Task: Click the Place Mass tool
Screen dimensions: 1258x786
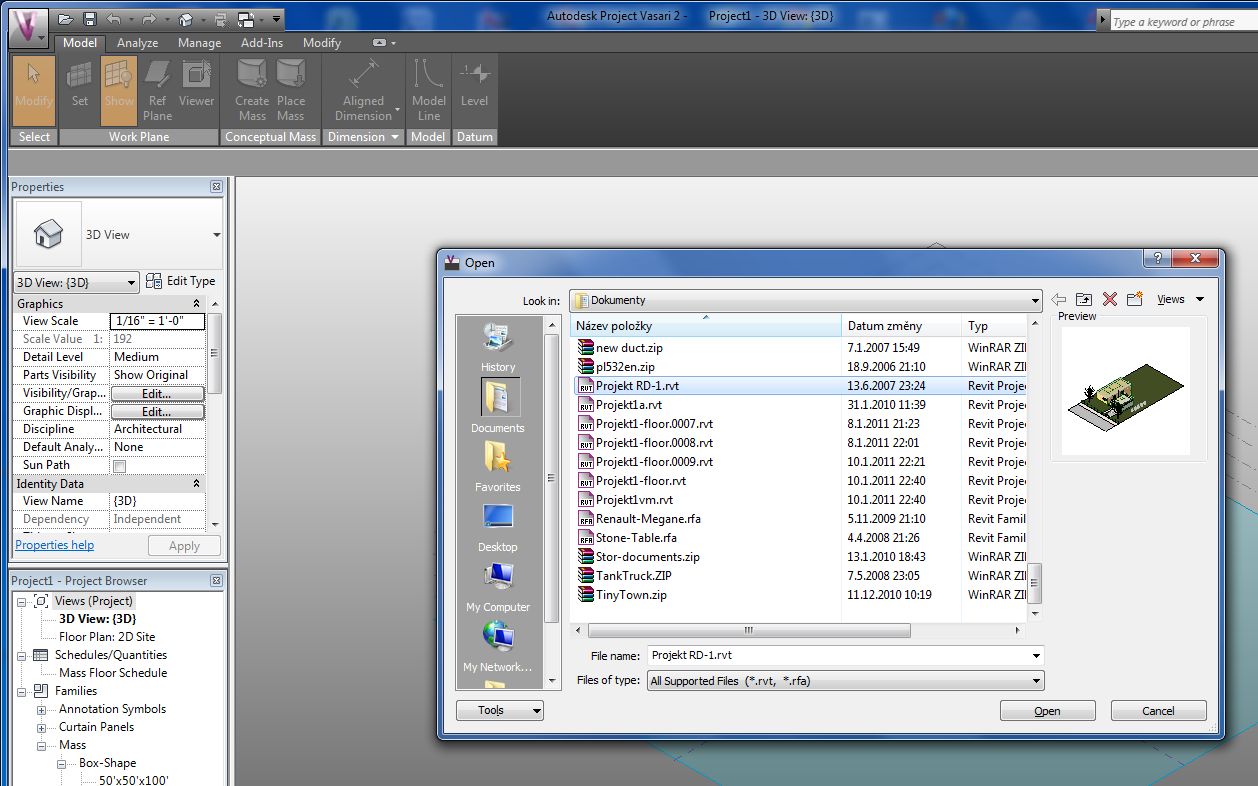Action: 291,90
